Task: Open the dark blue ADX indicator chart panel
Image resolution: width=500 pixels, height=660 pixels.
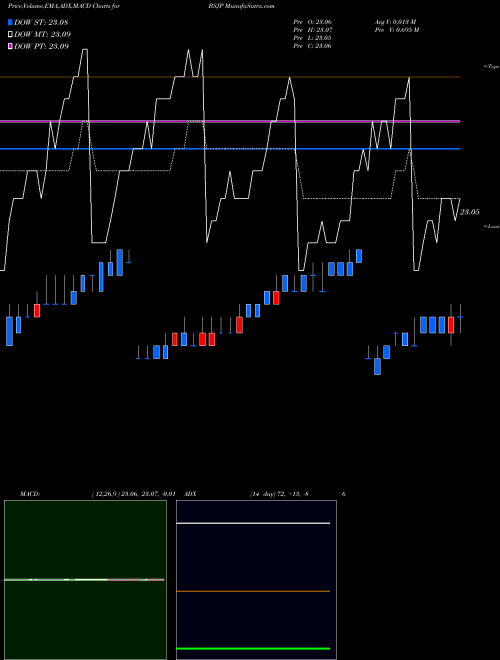Action: tap(256, 580)
